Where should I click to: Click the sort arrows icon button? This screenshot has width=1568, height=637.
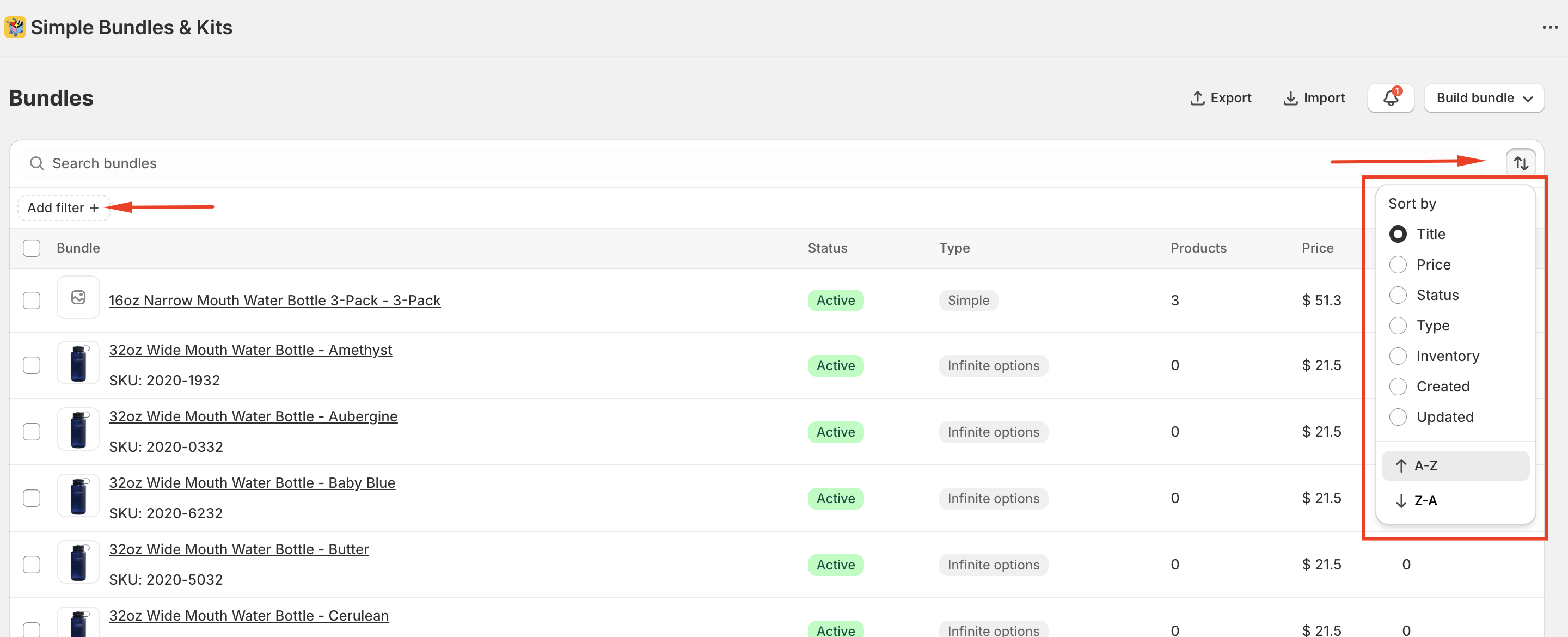click(1521, 163)
